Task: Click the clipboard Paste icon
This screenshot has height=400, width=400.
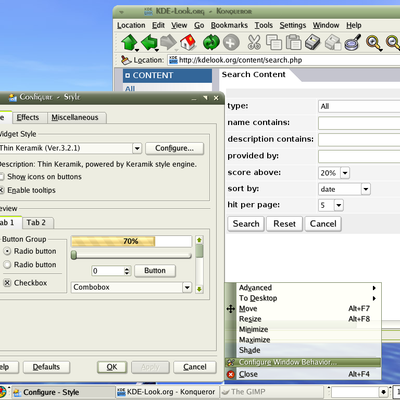Action: [x=294, y=42]
